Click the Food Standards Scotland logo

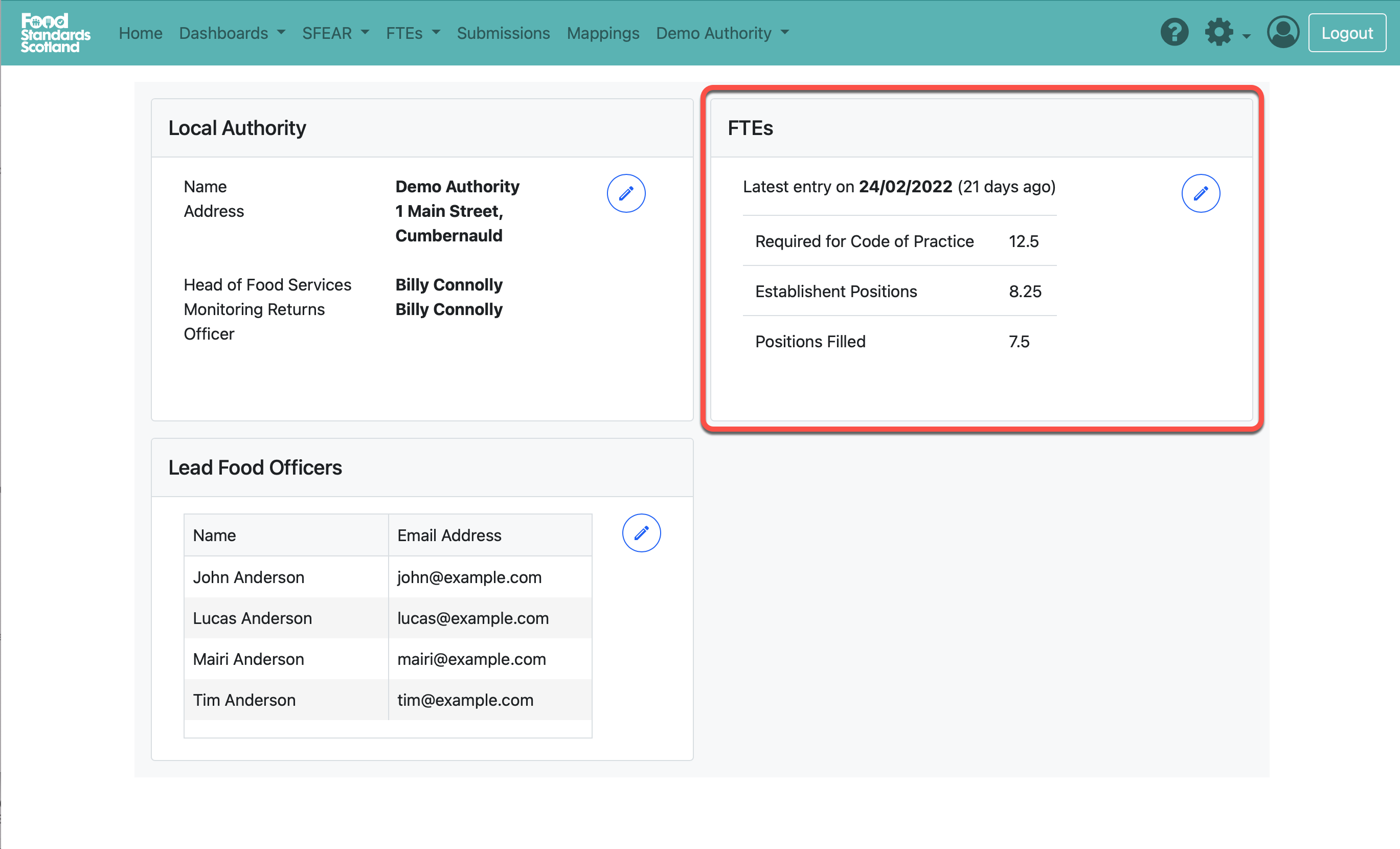55,33
